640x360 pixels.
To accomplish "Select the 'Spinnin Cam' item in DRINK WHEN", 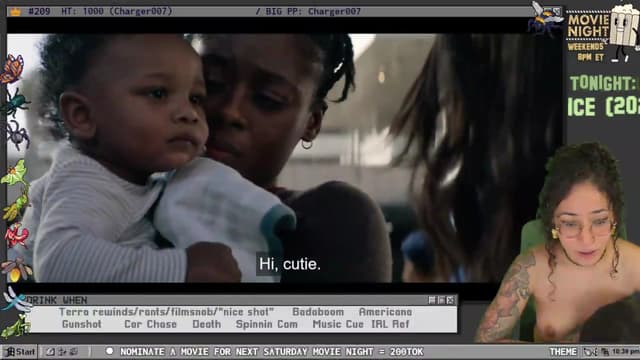I will (x=267, y=324).
